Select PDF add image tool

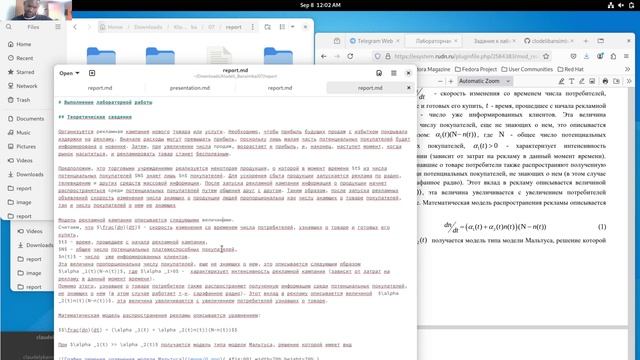pos(592,81)
